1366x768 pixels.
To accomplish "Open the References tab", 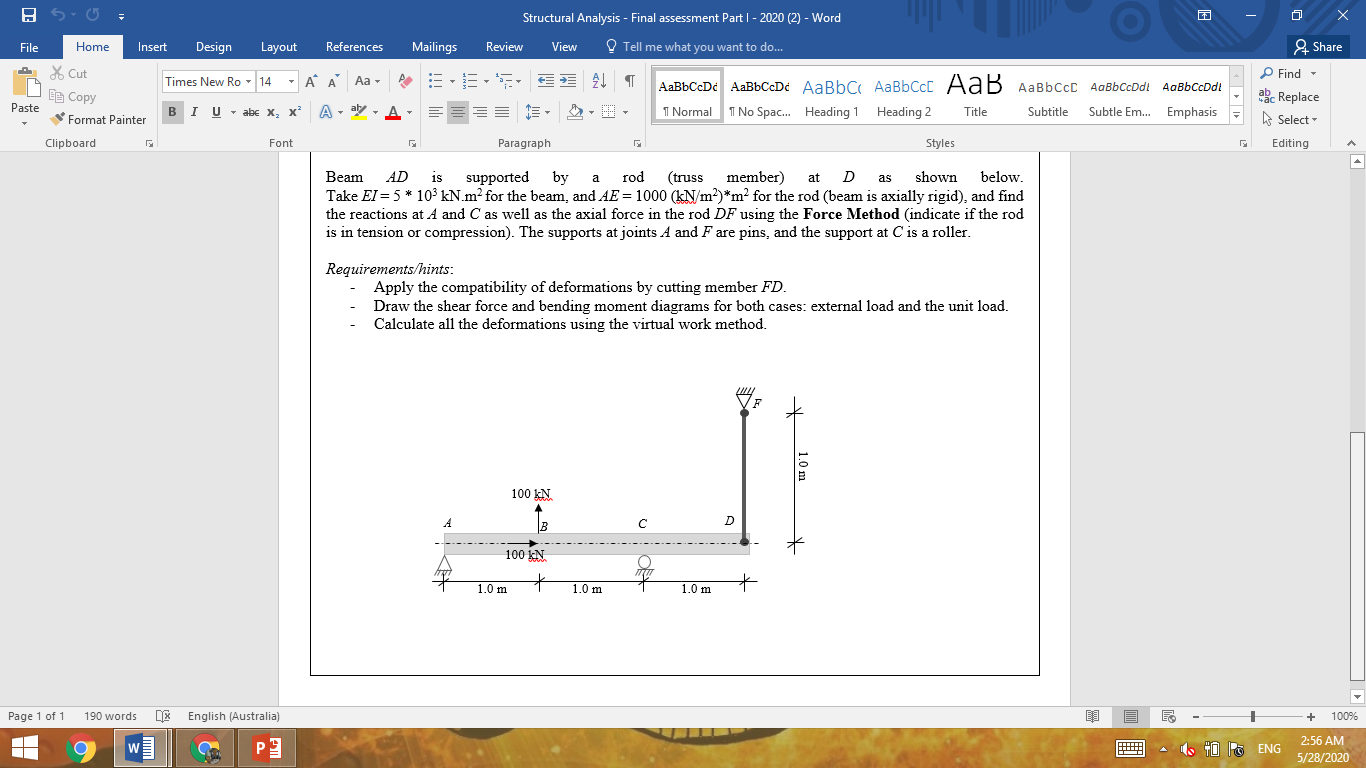I will 354,46.
